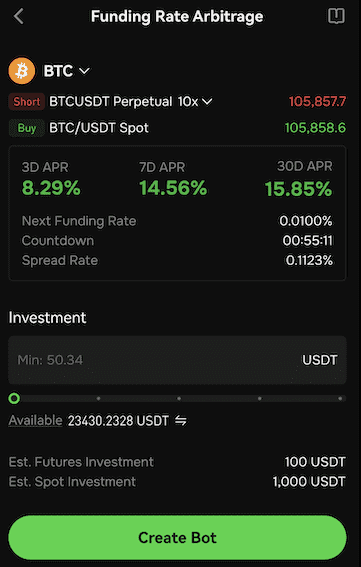Tap the orange Bitcoin coin icon
This screenshot has width=361, height=567.
pos(22,71)
